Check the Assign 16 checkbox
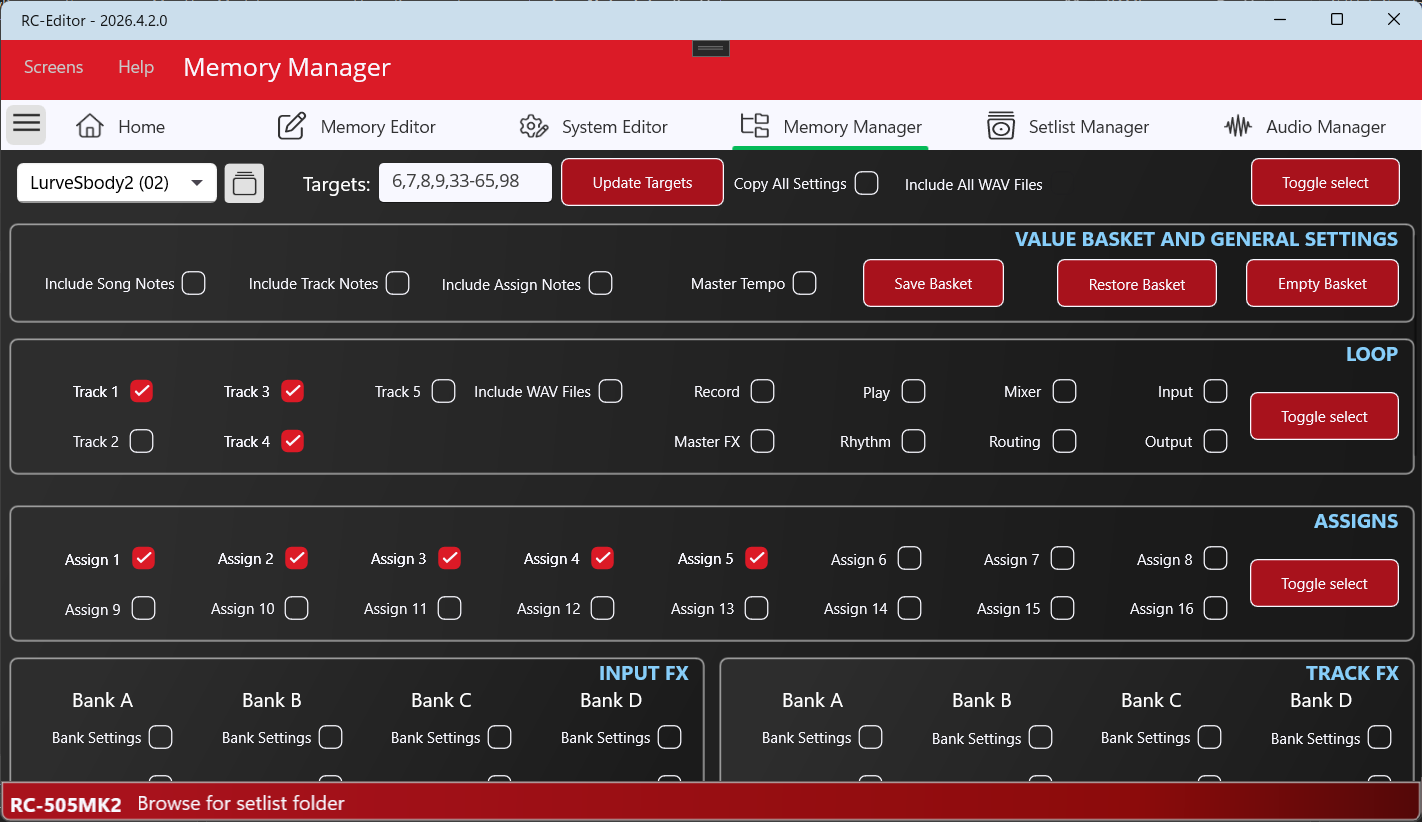Screen dimensions: 1422x822 point(1215,608)
